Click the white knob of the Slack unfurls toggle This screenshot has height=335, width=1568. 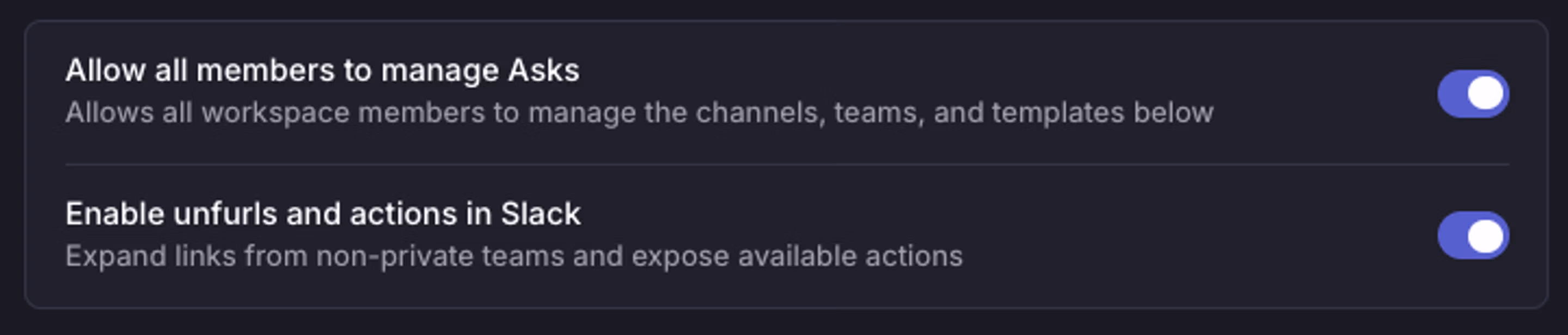[1485, 235]
